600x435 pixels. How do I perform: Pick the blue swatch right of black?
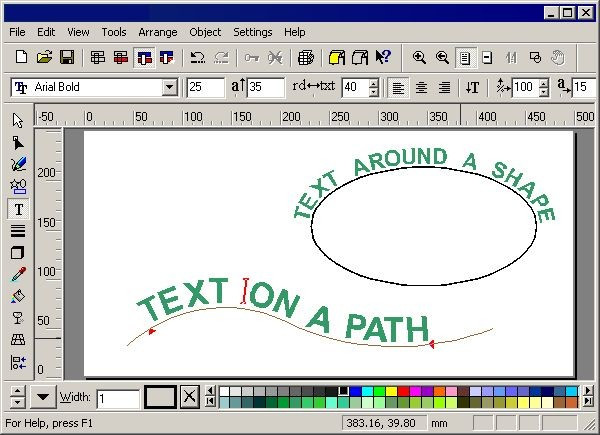[355, 391]
